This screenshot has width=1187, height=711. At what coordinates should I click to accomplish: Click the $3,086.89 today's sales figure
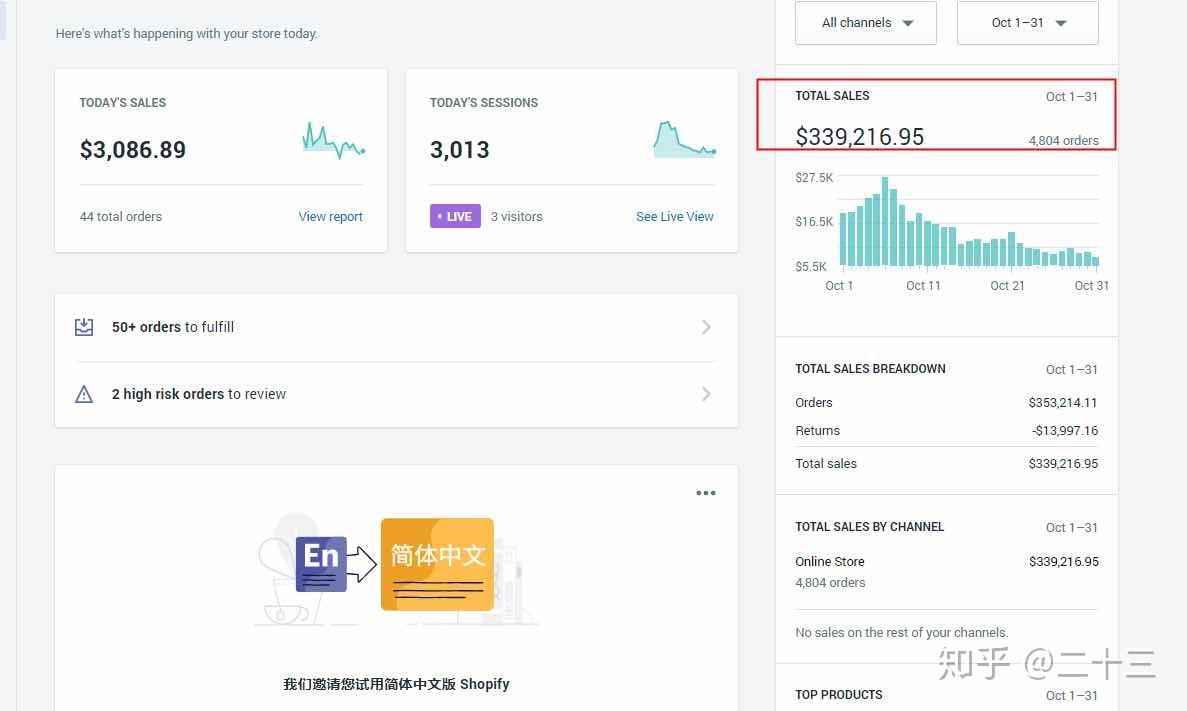[x=132, y=150]
